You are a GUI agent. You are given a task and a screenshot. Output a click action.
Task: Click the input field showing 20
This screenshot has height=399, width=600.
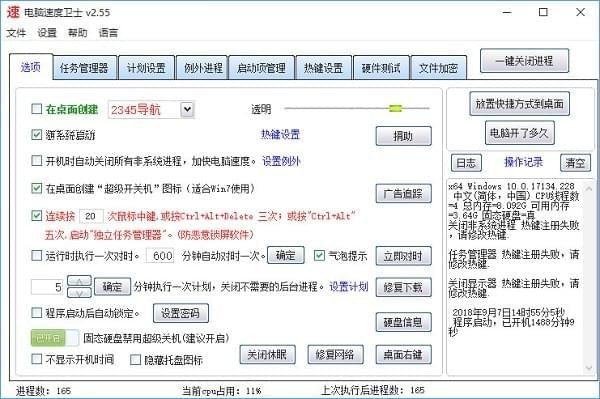coord(91,216)
